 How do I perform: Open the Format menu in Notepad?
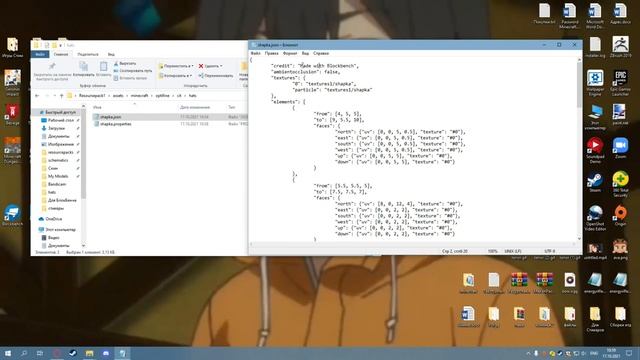tap(290, 53)
